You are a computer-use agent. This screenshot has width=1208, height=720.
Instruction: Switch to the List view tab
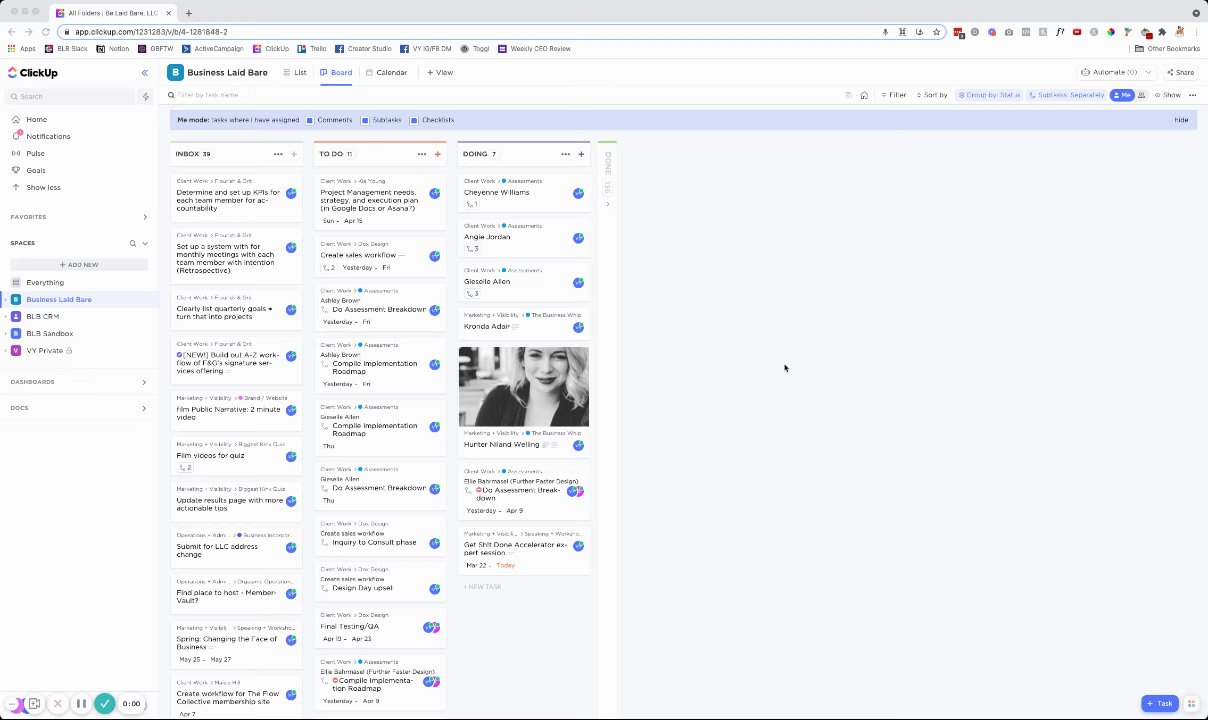click(x=295, y=72)
